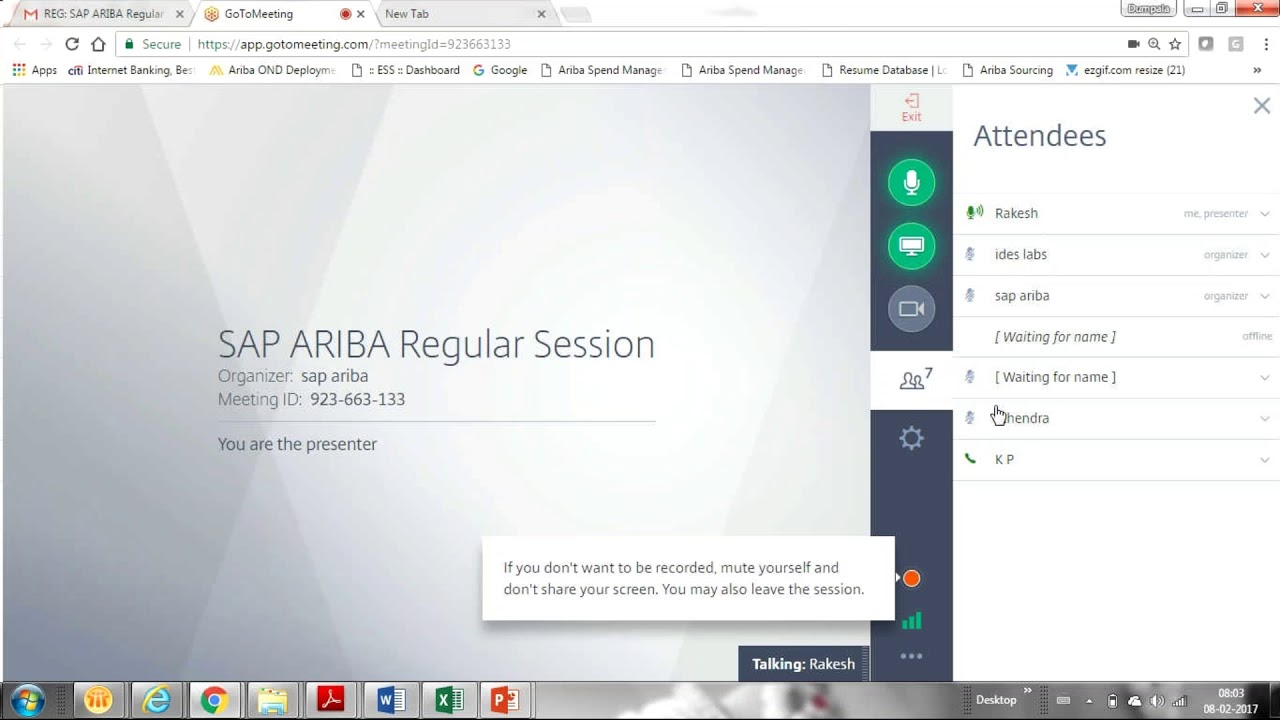Close the Attendees panel
Screen dimensions: 1280x720
1262,106
